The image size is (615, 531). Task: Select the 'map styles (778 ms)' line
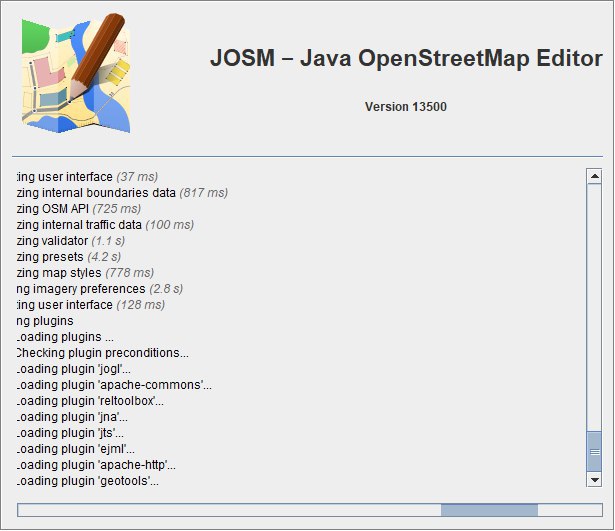pos(86,273)
